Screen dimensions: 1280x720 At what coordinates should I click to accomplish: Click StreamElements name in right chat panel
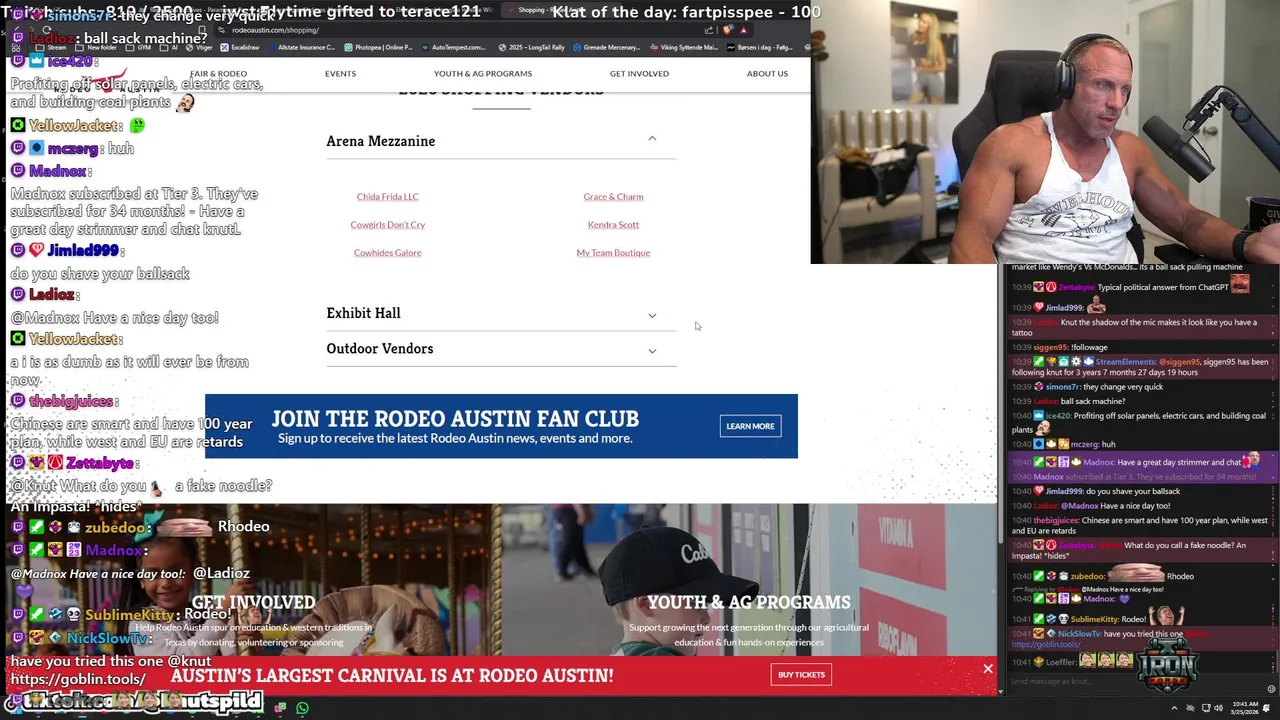tap(1124, 361)
